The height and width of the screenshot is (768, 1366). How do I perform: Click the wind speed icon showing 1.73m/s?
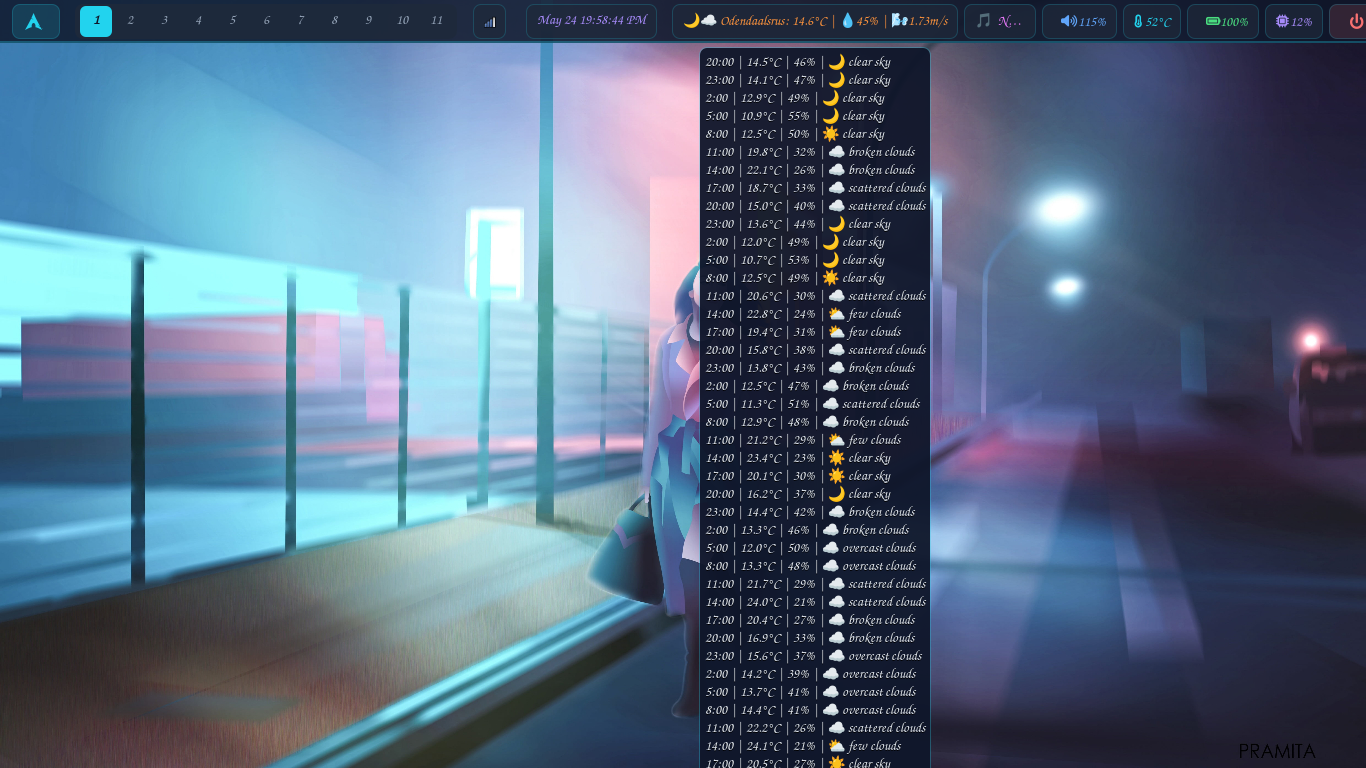point(899,21)
